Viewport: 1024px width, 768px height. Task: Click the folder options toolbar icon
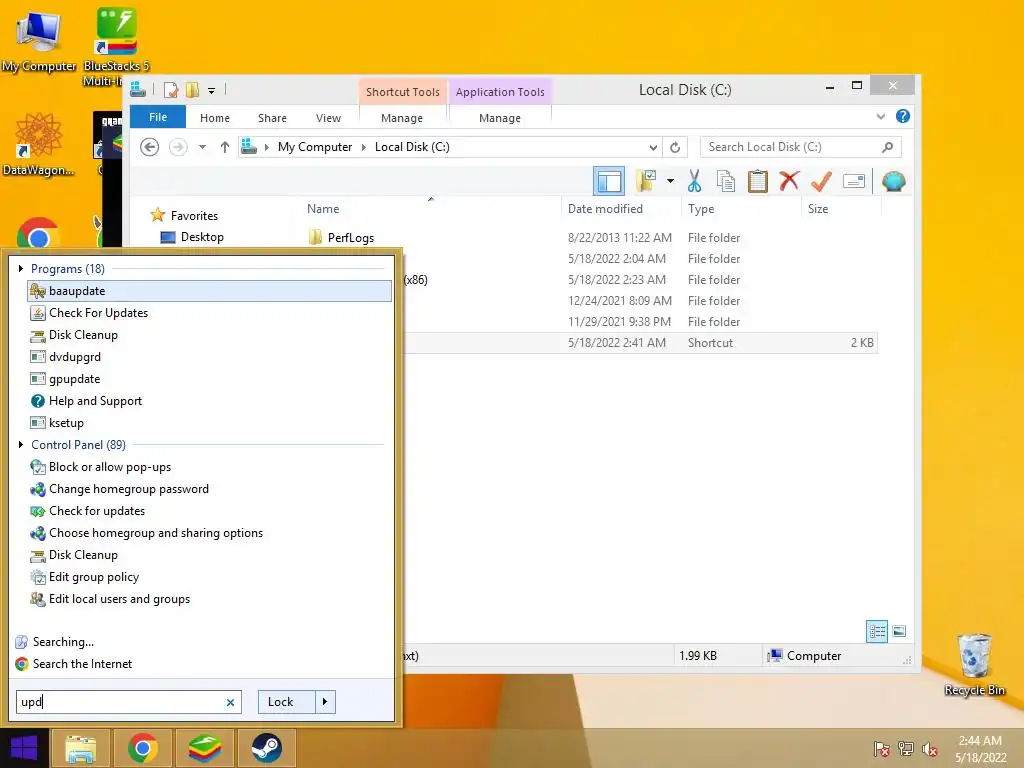coord(647,181)
